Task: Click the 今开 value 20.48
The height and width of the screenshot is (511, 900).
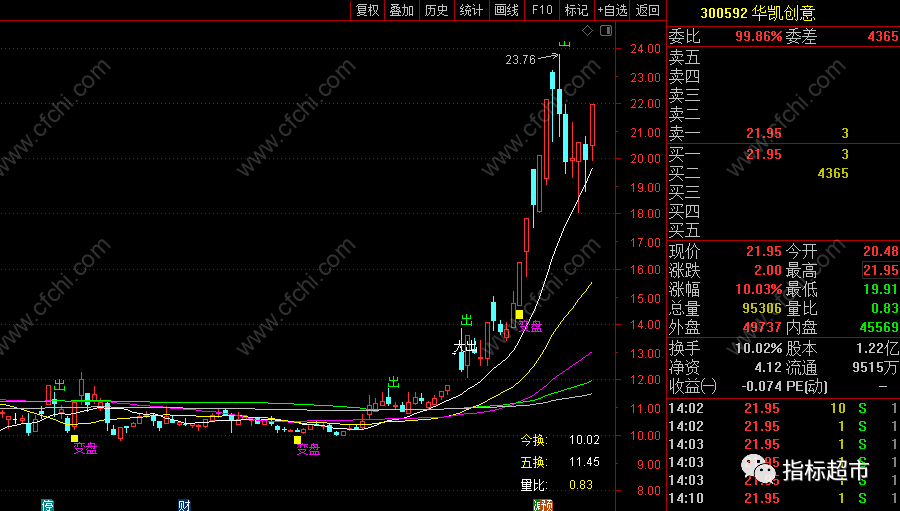Action: pos(881,251)
